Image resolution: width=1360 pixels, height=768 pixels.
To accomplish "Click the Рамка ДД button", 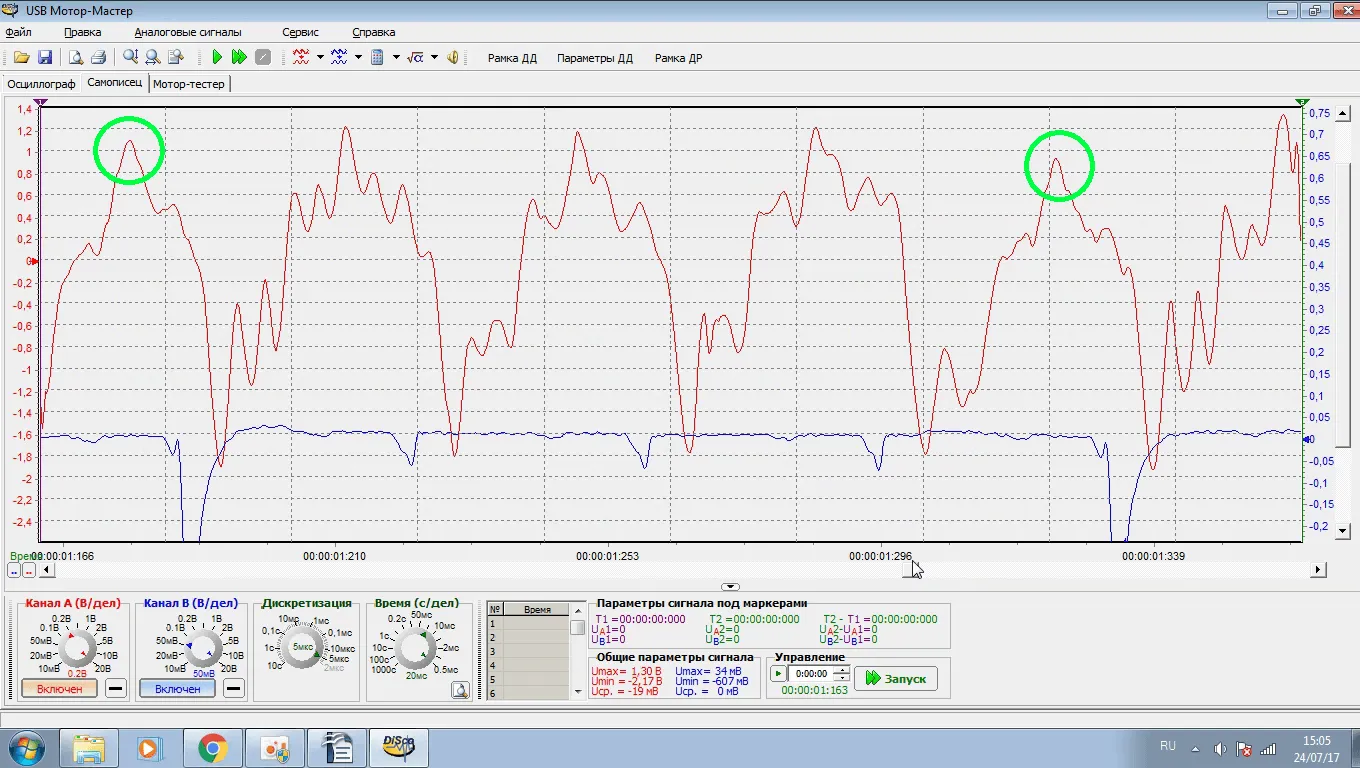I will (x=512, y=58).
